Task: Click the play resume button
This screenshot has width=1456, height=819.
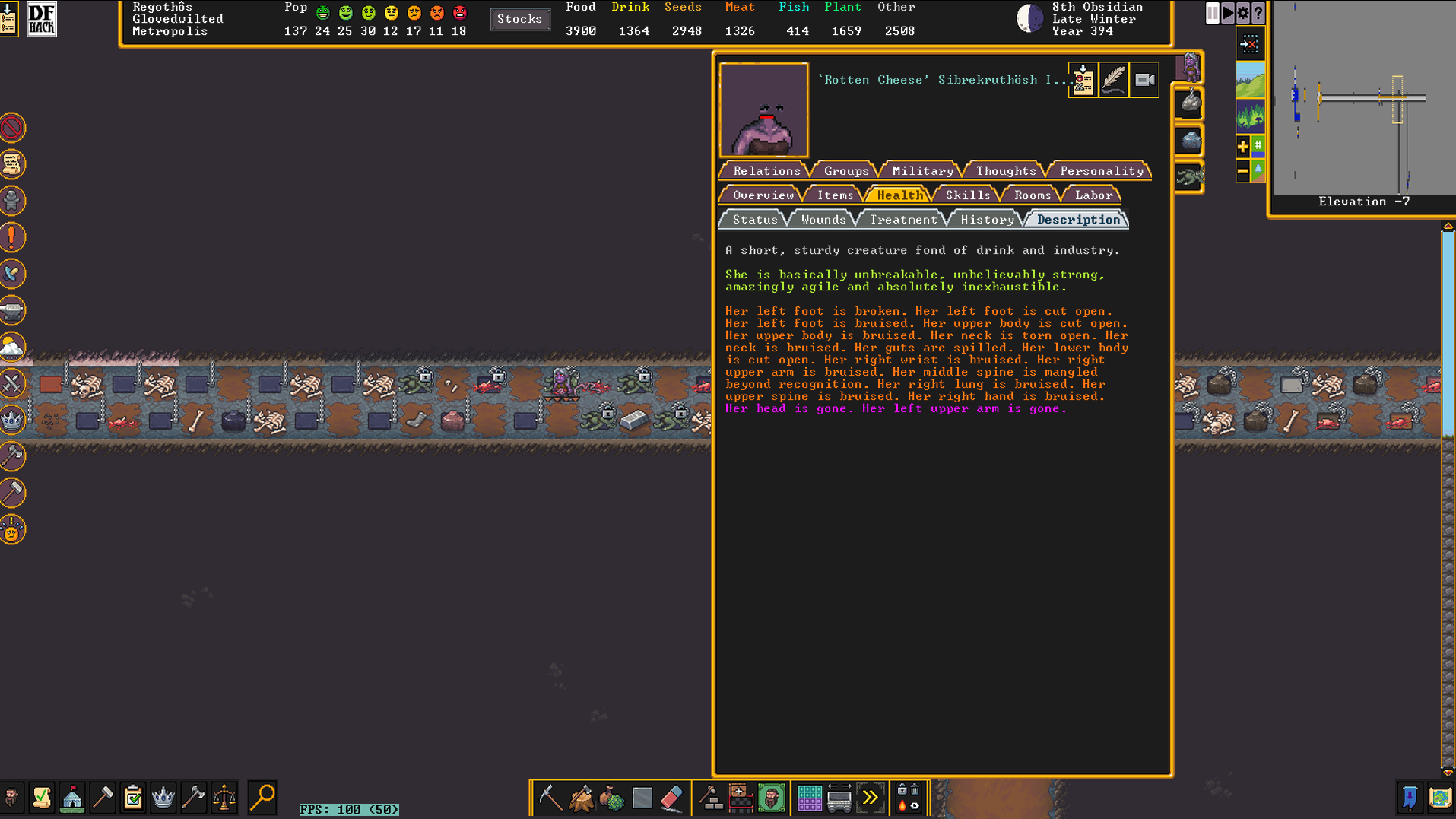Action: pyautogui.click(x=1228, y=13)
